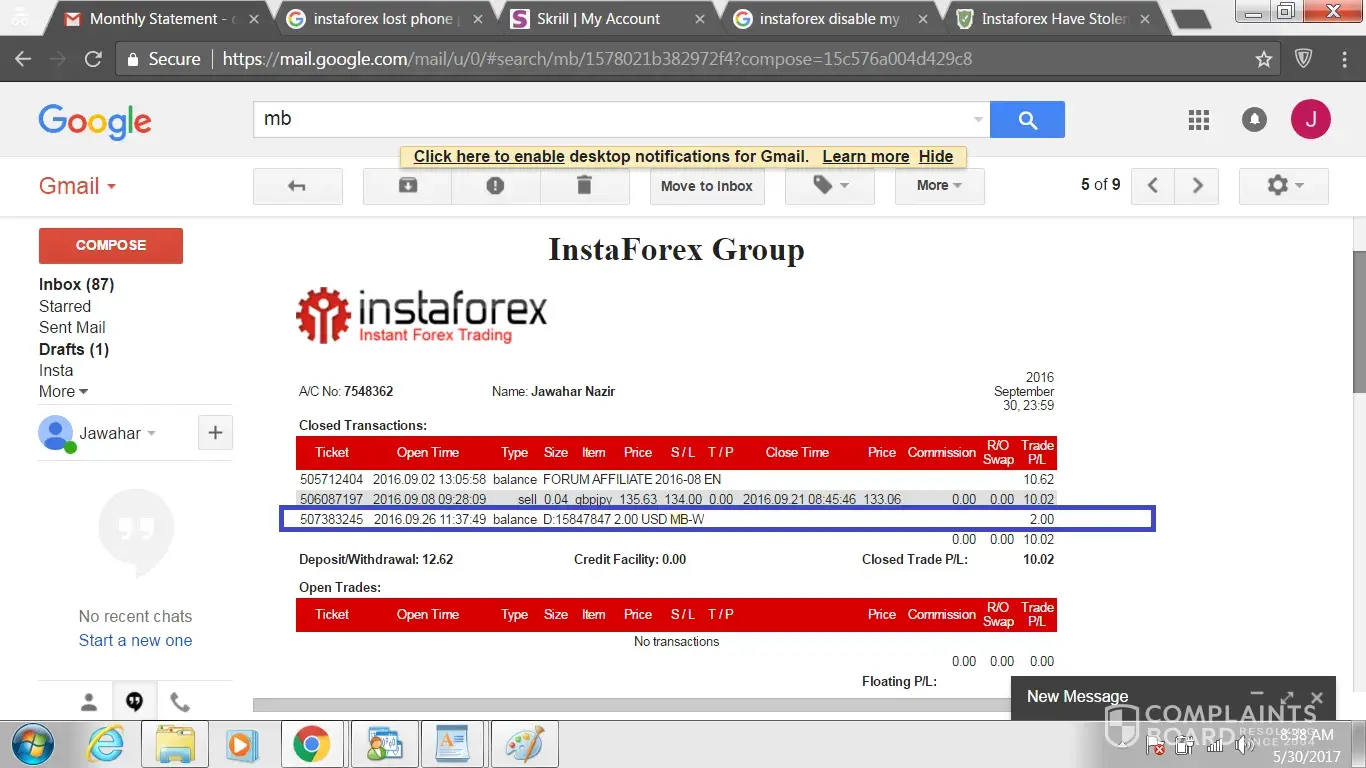The height and width of the screenshot is (768, 1366).
Task: Click Move to Inbox button
Action: pos(706,186)
